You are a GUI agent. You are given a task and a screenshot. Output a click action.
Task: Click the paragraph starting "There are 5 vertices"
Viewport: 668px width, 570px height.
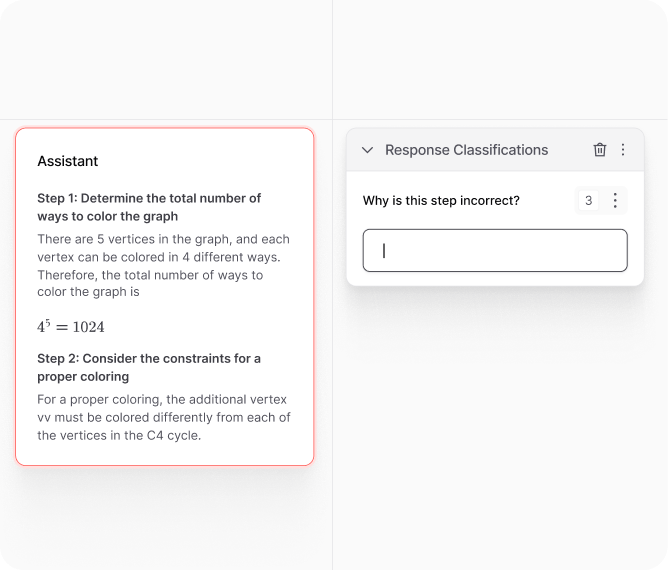coord(163,266)
